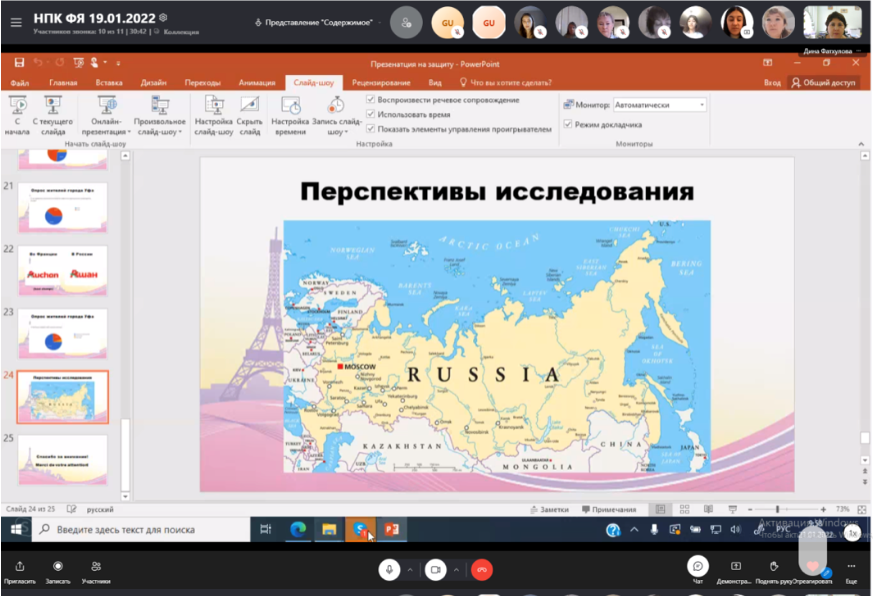
Task: Start slideshow from the beginning (С начала)
Action: [17, 104]
